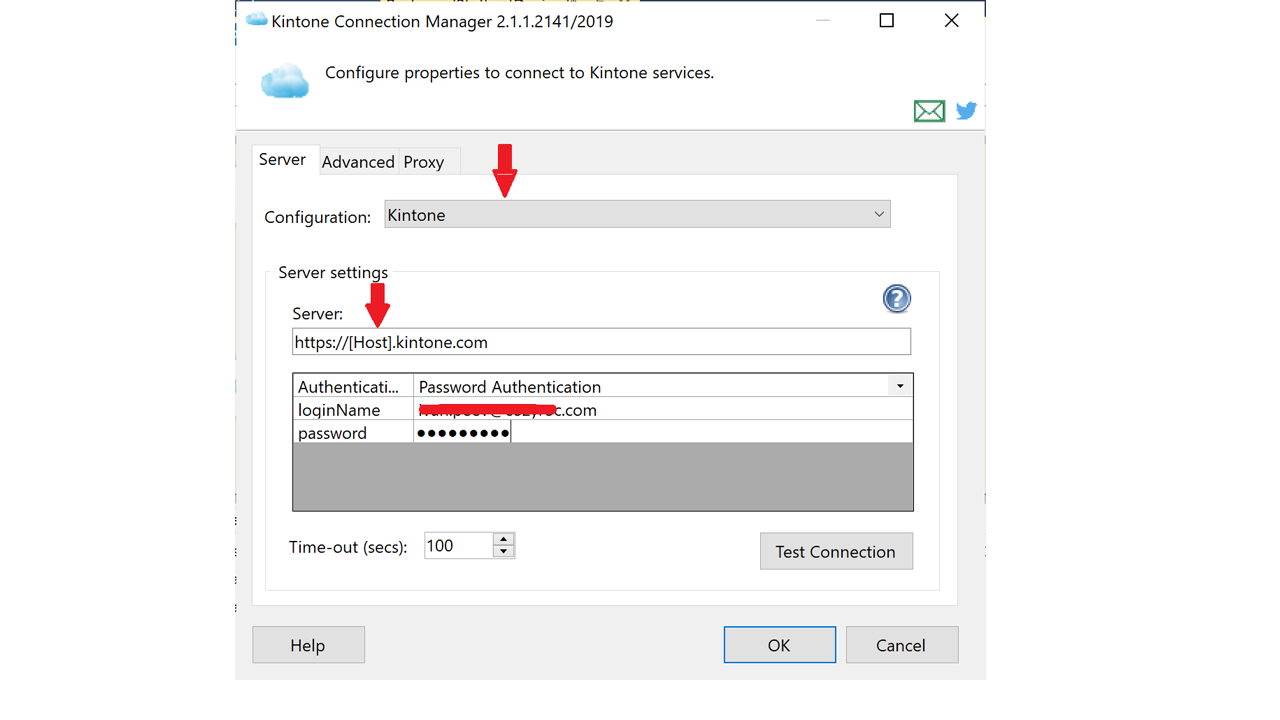Click the email envelope icon
Image resolution: width=1280 pixels, height=720 pixels.
click(929, 111)
